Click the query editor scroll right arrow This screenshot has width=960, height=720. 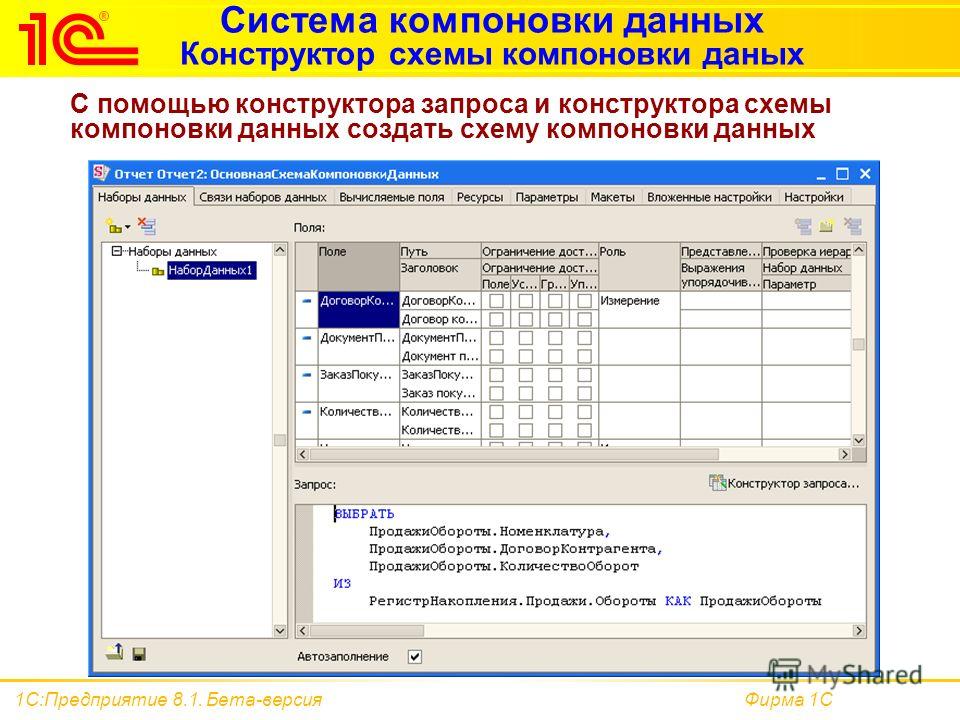[x=859, y=630]
